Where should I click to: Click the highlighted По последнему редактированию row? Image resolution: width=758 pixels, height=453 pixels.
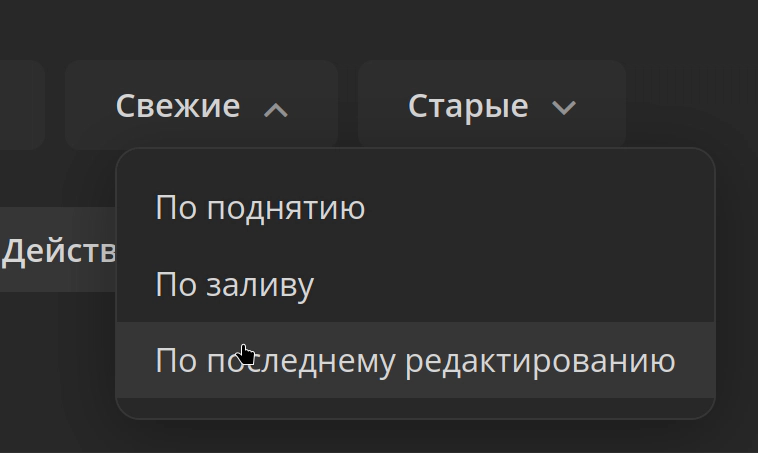pyautogui.click(x=415, y=361)
